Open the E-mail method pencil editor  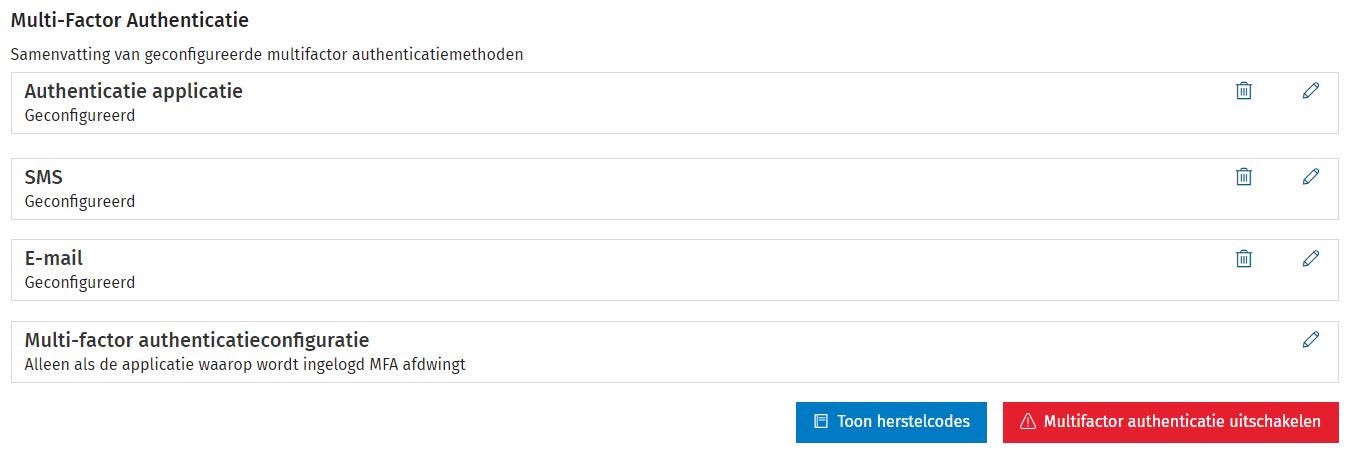[x=1311, y=258]
